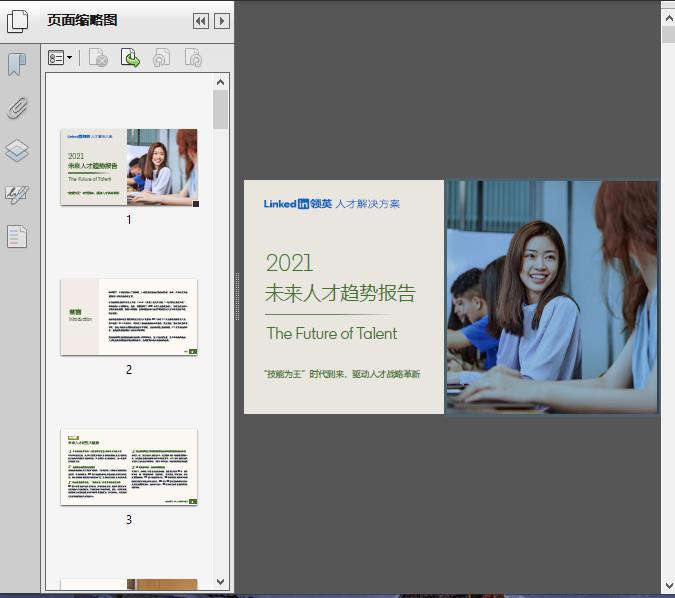Click the LinkedIn 领英 logo on cover page
The height and width of the screenshot is (598, 675).
298,204
